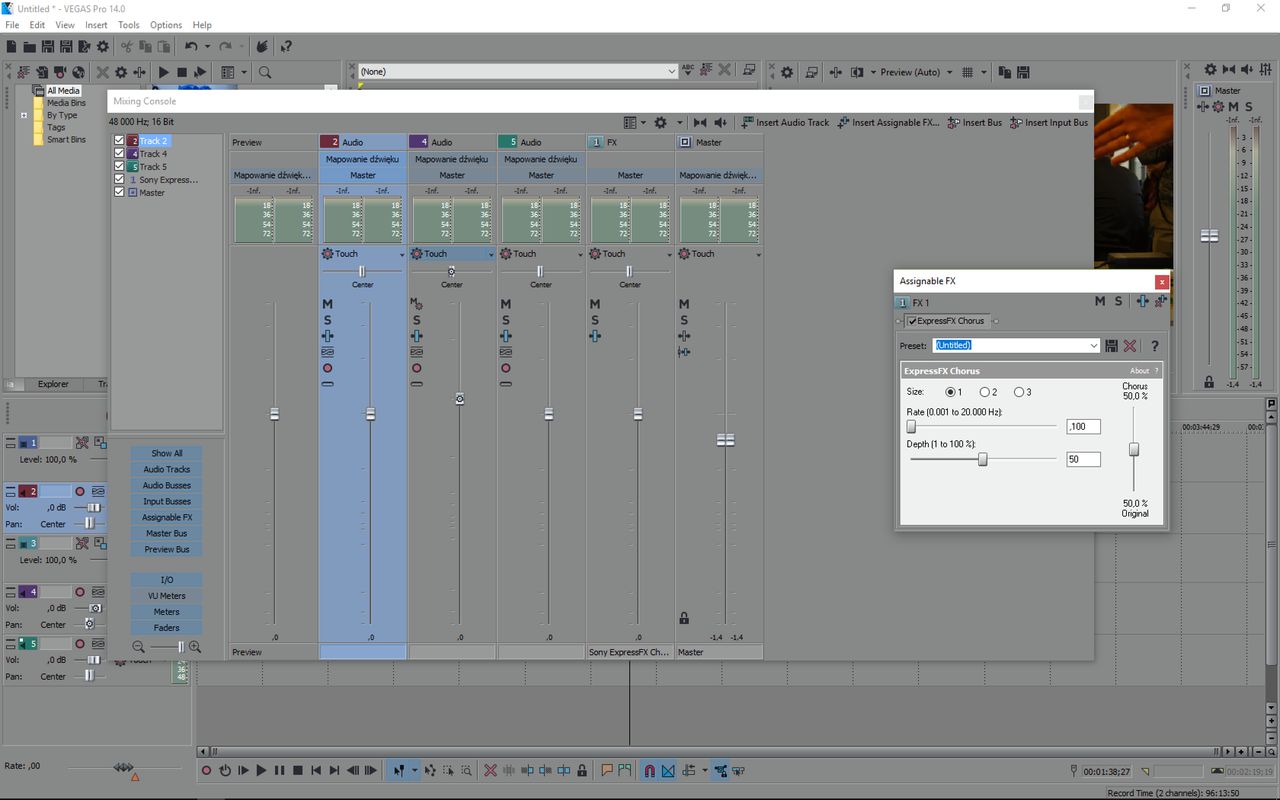Viewport: 1280px width, 800px height.
Task: Click Show All in Mixing Console
Action: coord(167,453)
